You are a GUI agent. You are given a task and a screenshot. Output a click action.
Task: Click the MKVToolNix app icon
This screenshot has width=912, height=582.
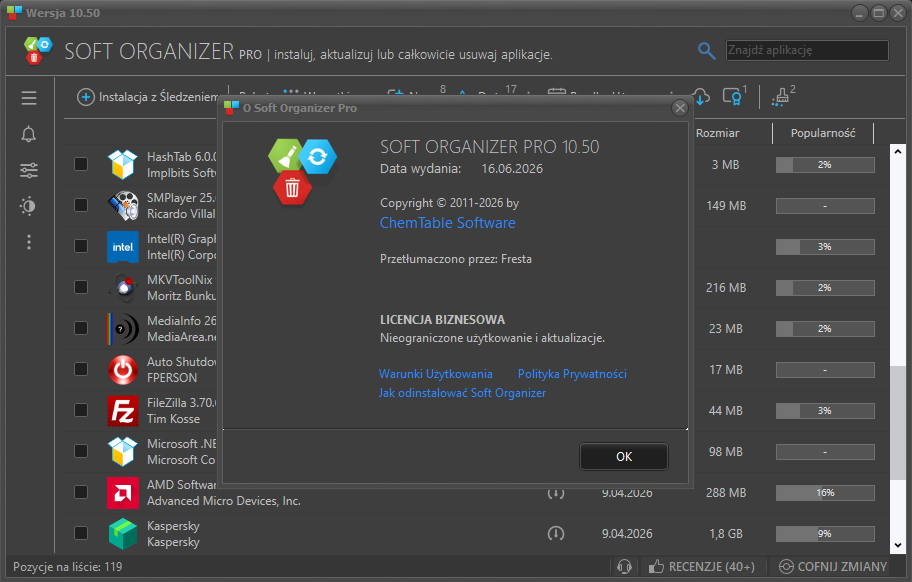[x=123, y=287]
